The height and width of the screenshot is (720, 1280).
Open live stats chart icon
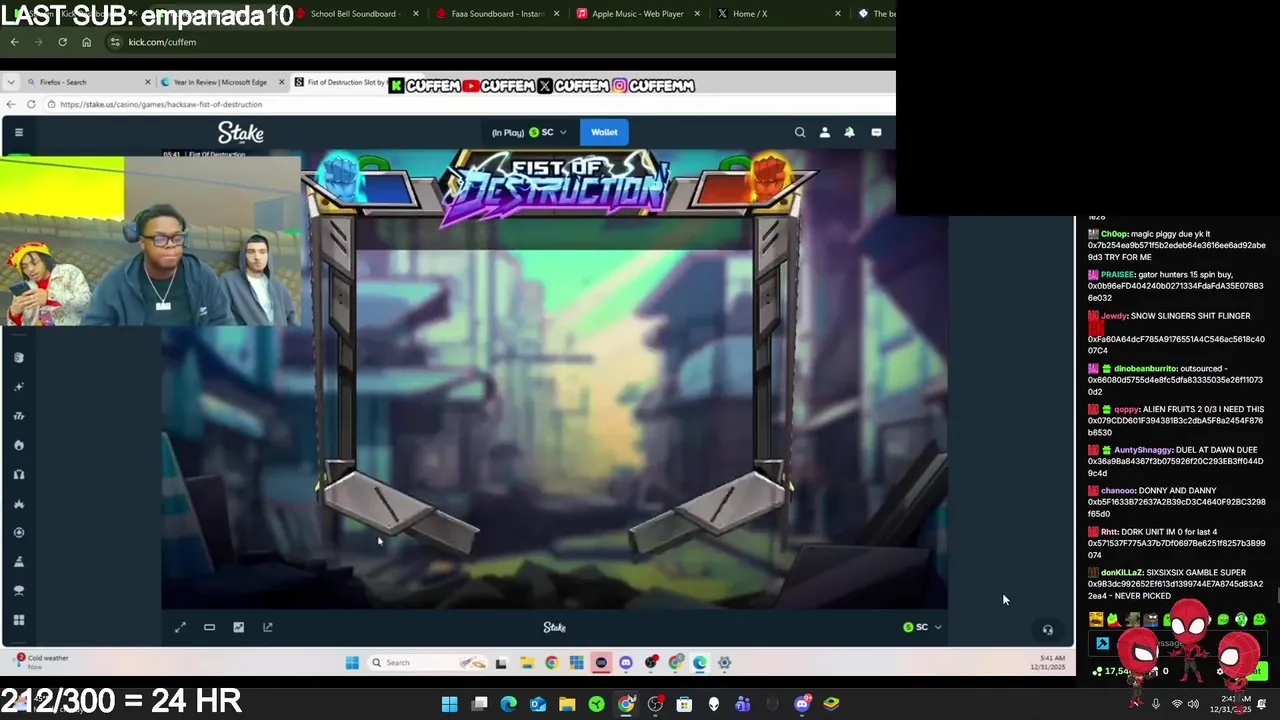pyautogui.click(x=238, y=627)
